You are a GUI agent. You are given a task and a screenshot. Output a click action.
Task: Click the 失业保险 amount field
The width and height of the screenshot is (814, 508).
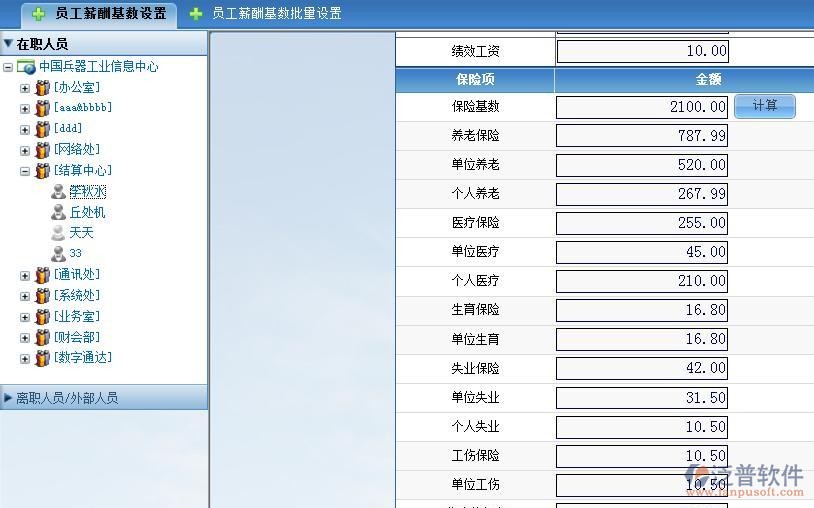point(642,368)
